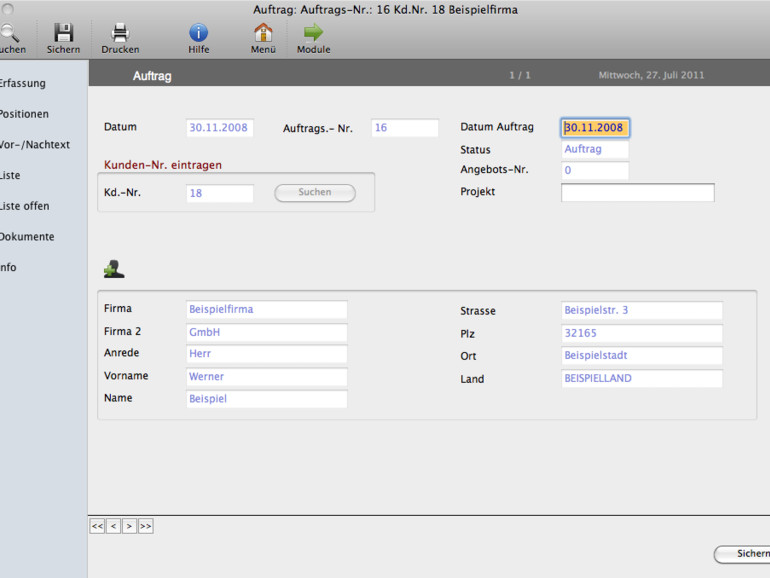Click the highlighted Datum Auftrag field
Image resolution: width=770 pixels, height=578 pixels.
tap(595, 128)
